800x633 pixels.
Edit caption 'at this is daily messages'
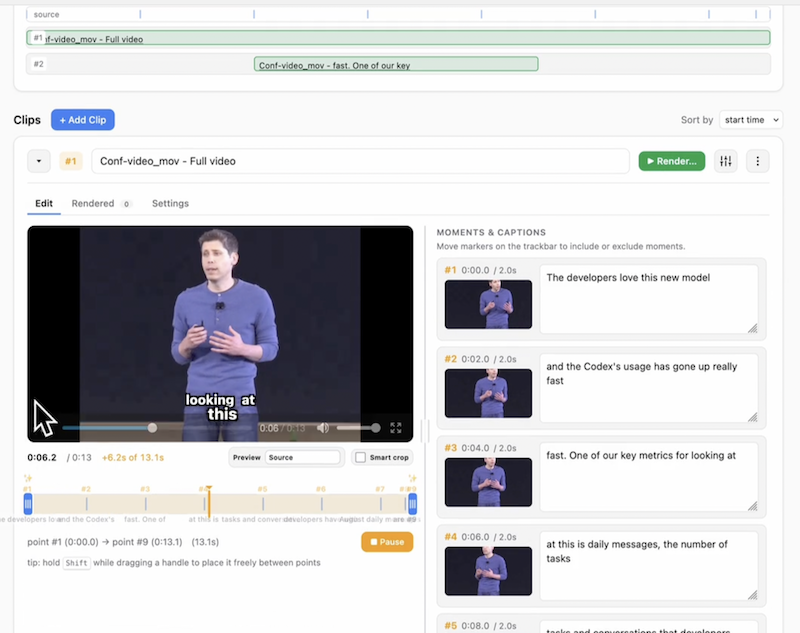[x=648, y=566]
